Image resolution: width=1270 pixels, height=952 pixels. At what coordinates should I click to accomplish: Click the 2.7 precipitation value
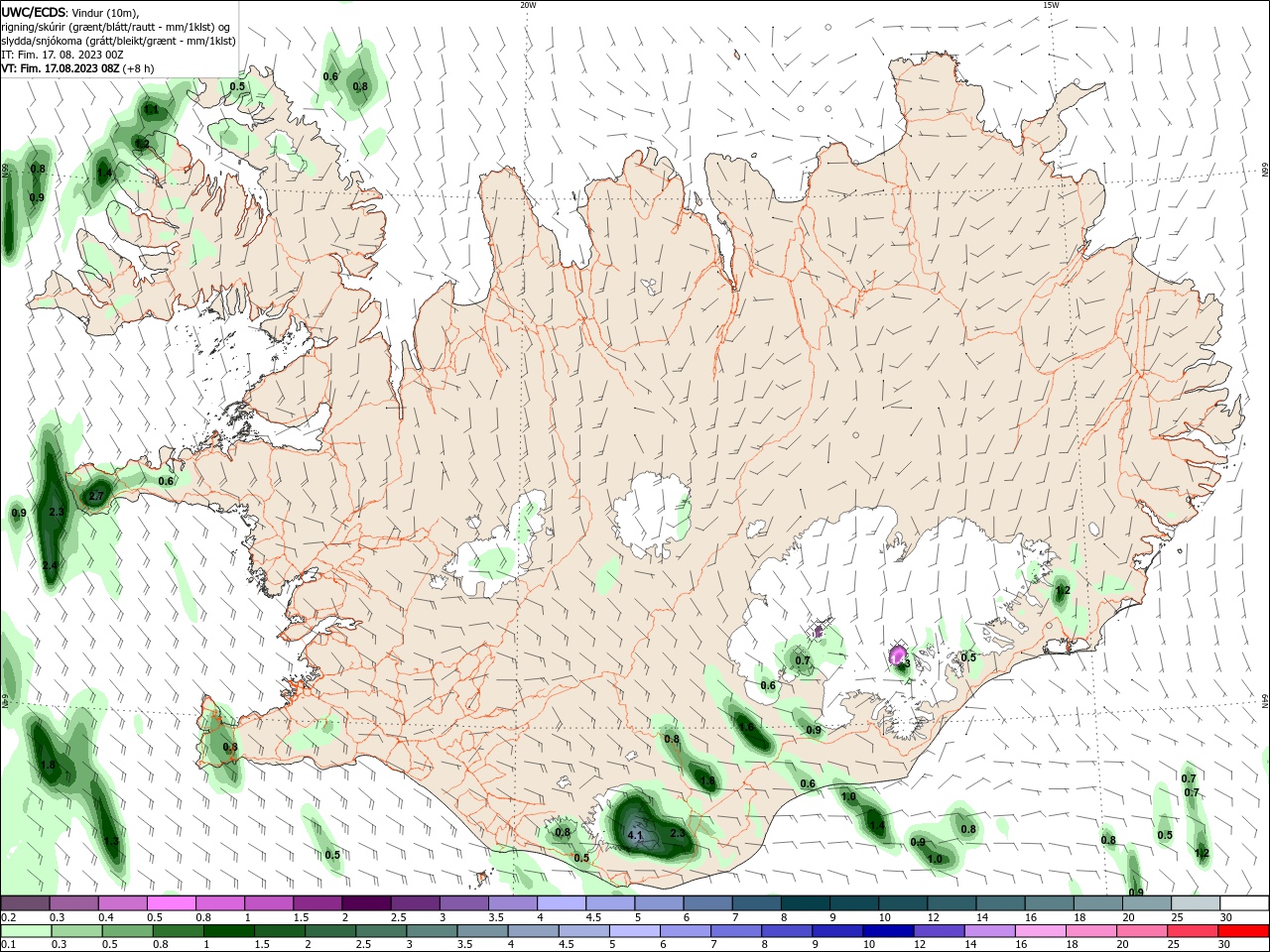tap(96, 496)
